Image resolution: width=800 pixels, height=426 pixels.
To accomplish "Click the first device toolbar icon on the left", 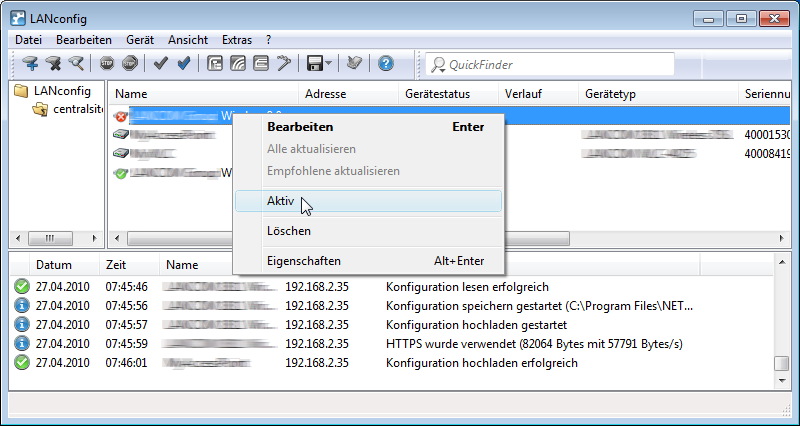I will click(30, 64).
